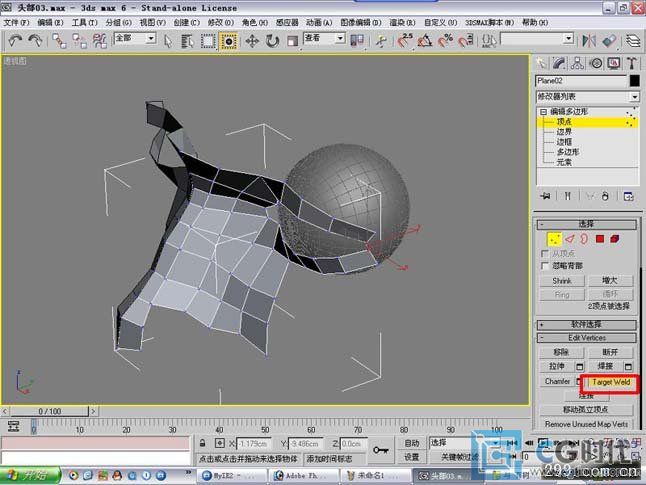Toggle the Angle Snap icon
The image size is (646, 485).
click(x=425, y=40)
